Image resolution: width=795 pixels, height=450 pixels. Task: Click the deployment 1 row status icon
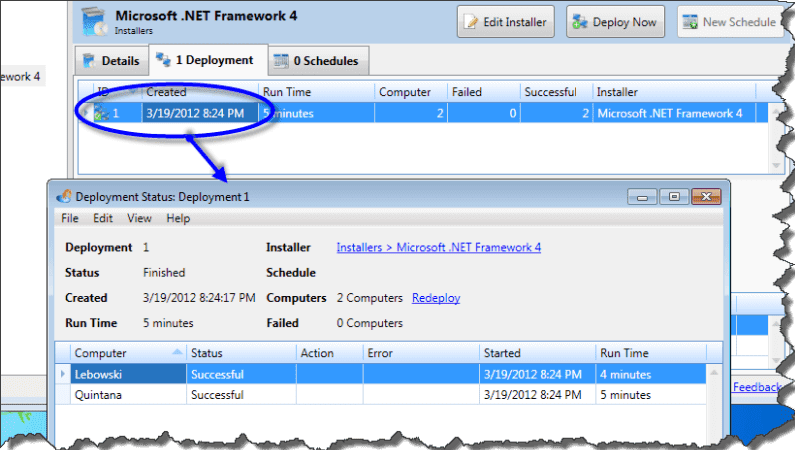coord(101,113)
